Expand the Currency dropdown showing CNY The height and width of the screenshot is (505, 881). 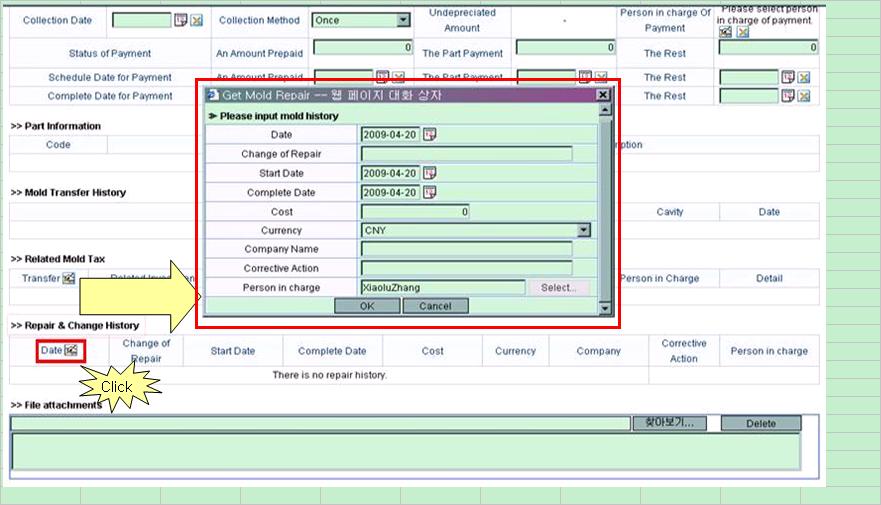point(583,230)
